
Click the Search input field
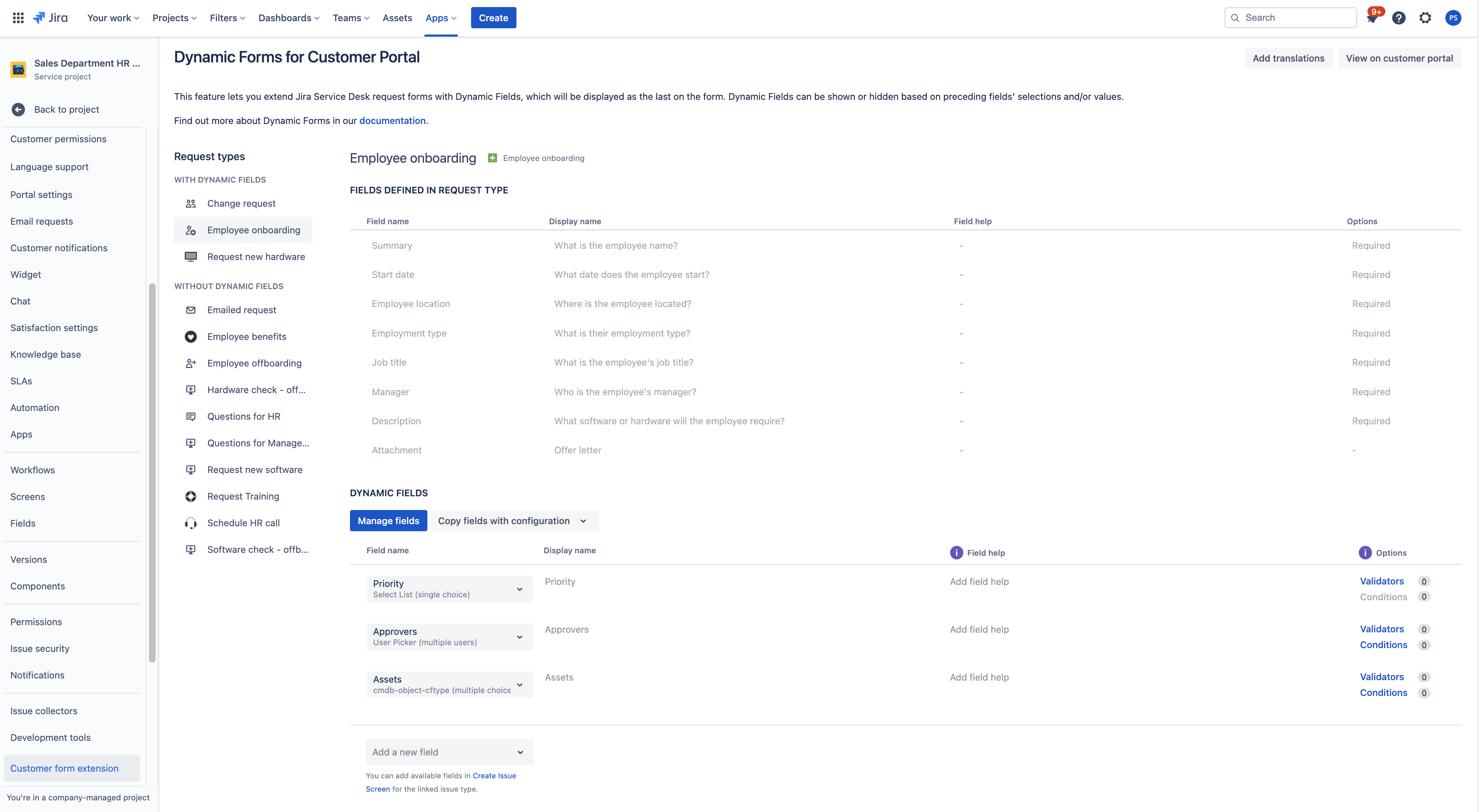pos(1290,18)
